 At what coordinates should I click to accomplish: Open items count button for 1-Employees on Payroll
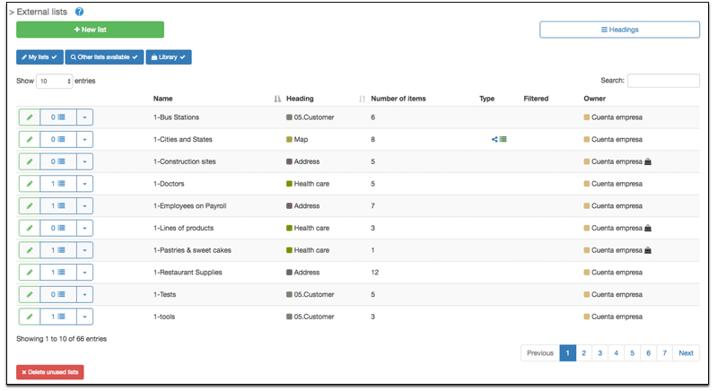click(x=58, y=206)
